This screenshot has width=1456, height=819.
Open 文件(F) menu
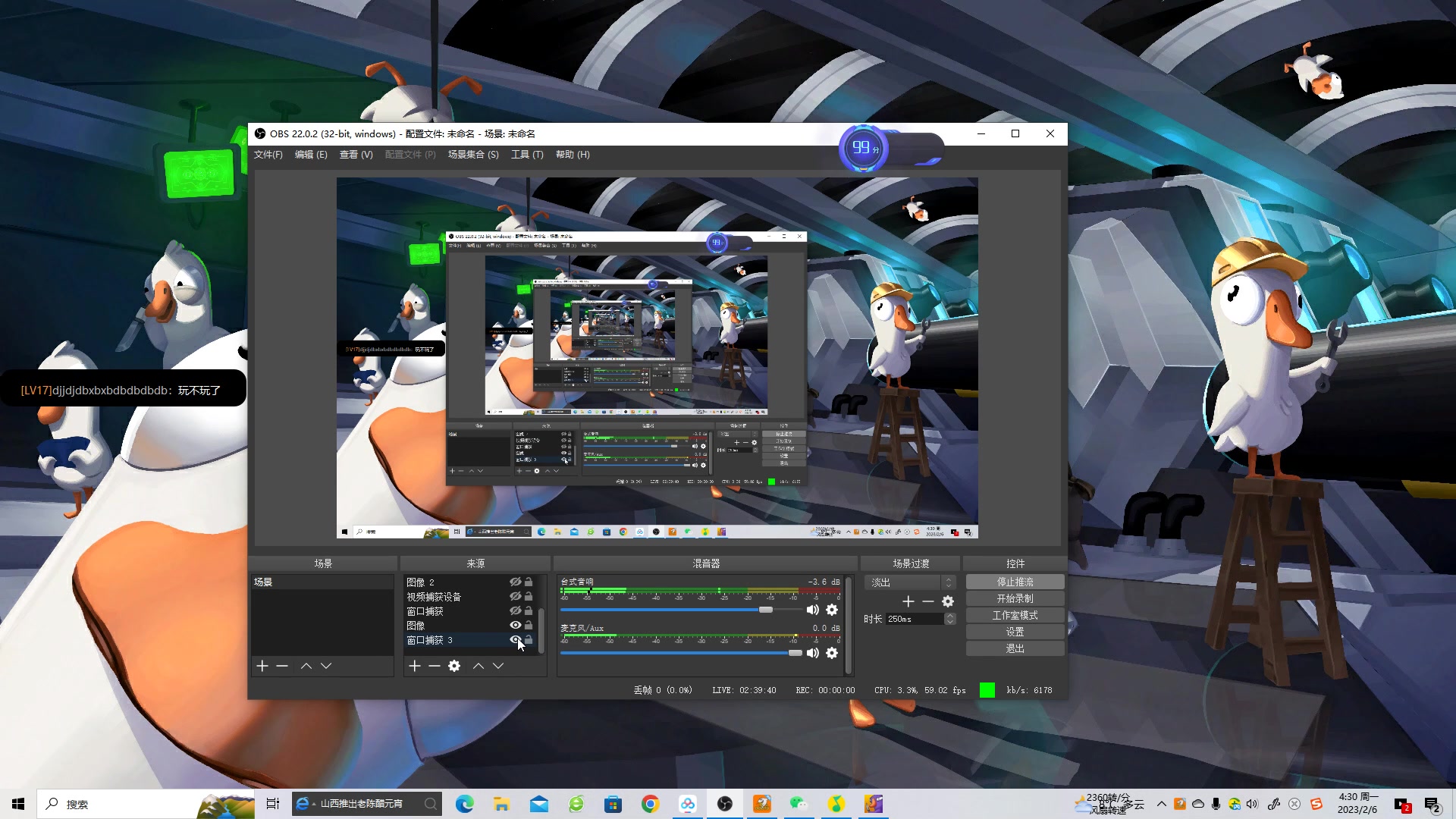click(268, 155)
